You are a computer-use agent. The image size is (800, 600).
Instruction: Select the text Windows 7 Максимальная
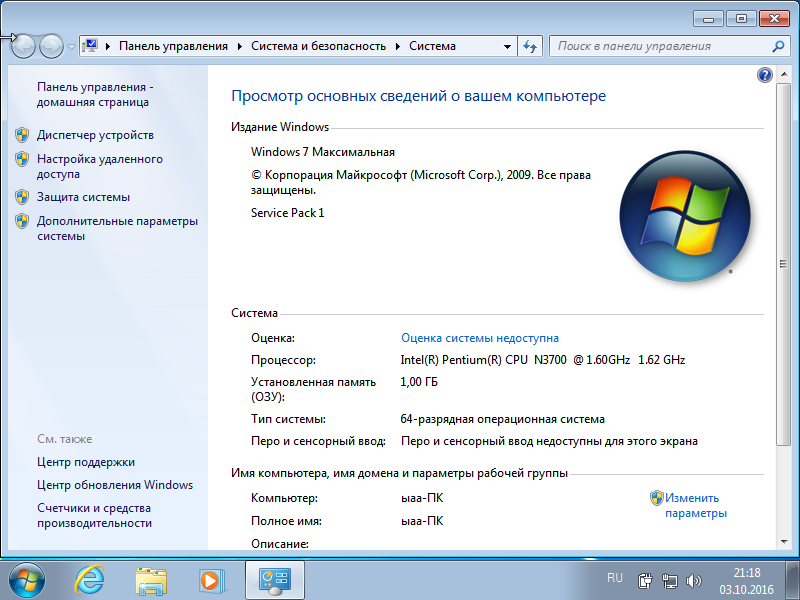pyautogui.click(x=323, y=152)
